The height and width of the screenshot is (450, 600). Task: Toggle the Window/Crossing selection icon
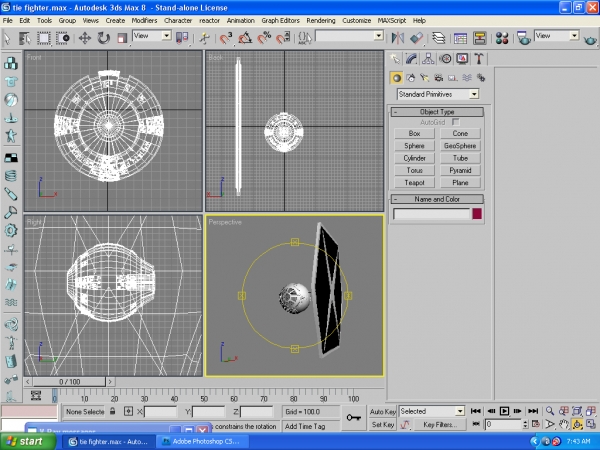(63, 38)
